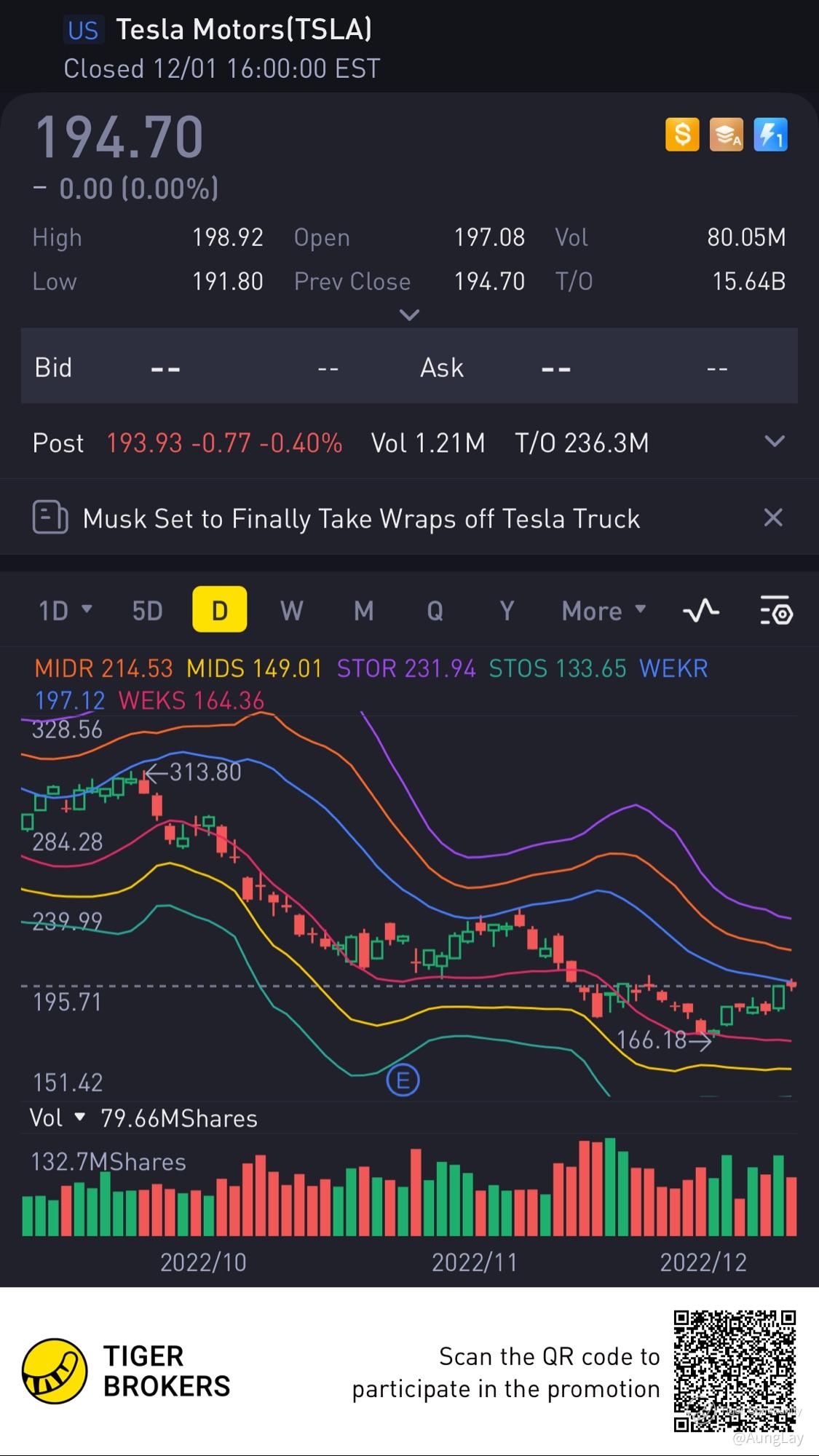Tap the blue lightning bolt badge icon
The image size is (819, 1456).
(x=770, y=135)
